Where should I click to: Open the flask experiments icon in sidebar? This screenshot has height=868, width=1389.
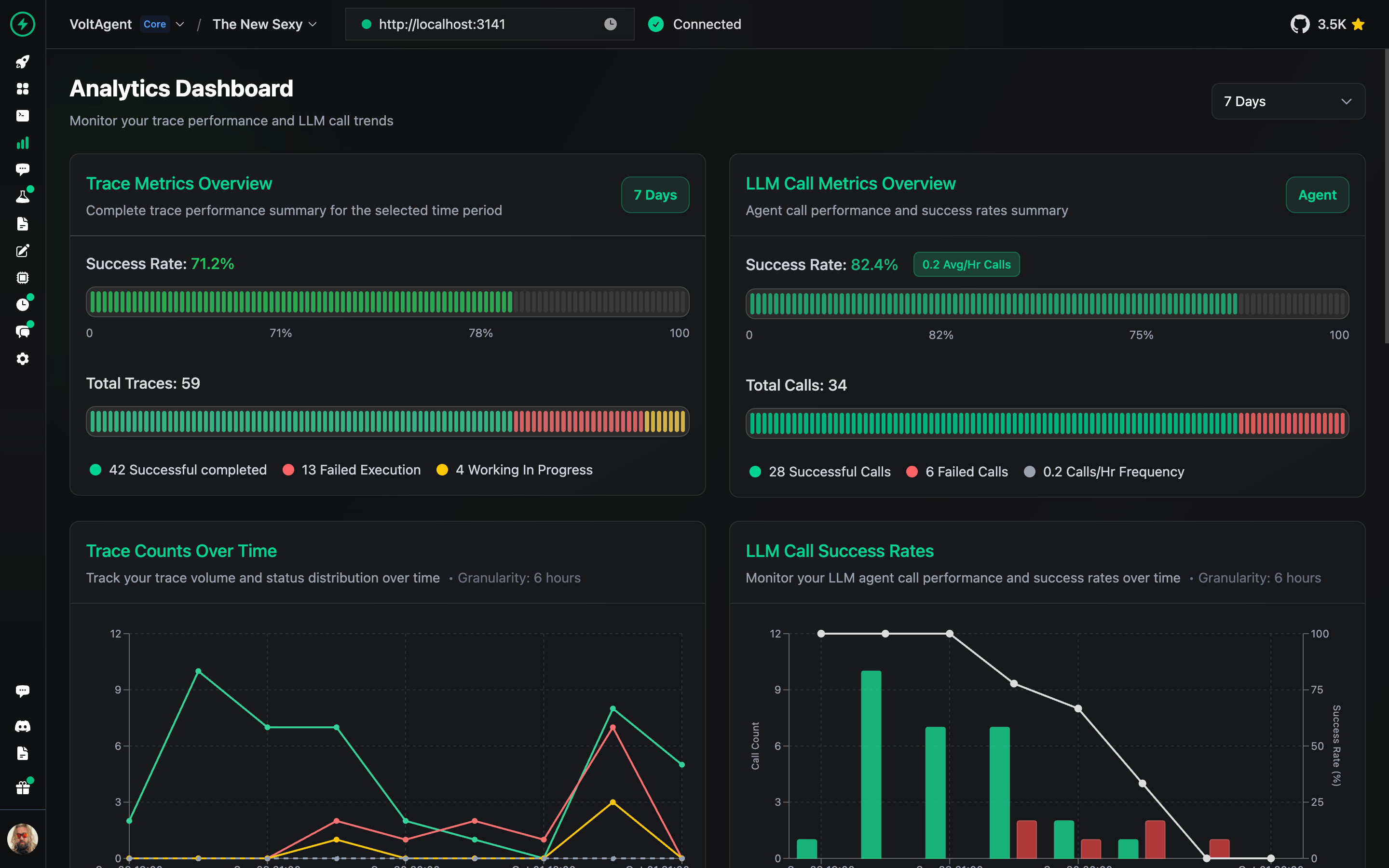[22, 196]
